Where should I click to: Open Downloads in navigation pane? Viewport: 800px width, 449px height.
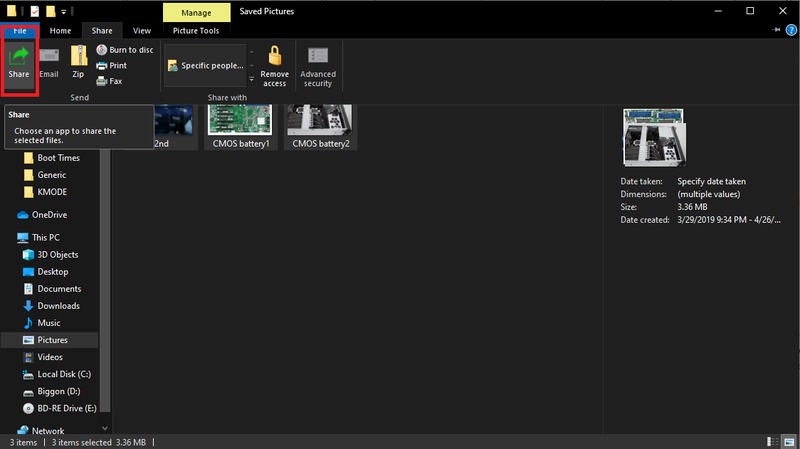pyautogui.click(x=58, y=306)
